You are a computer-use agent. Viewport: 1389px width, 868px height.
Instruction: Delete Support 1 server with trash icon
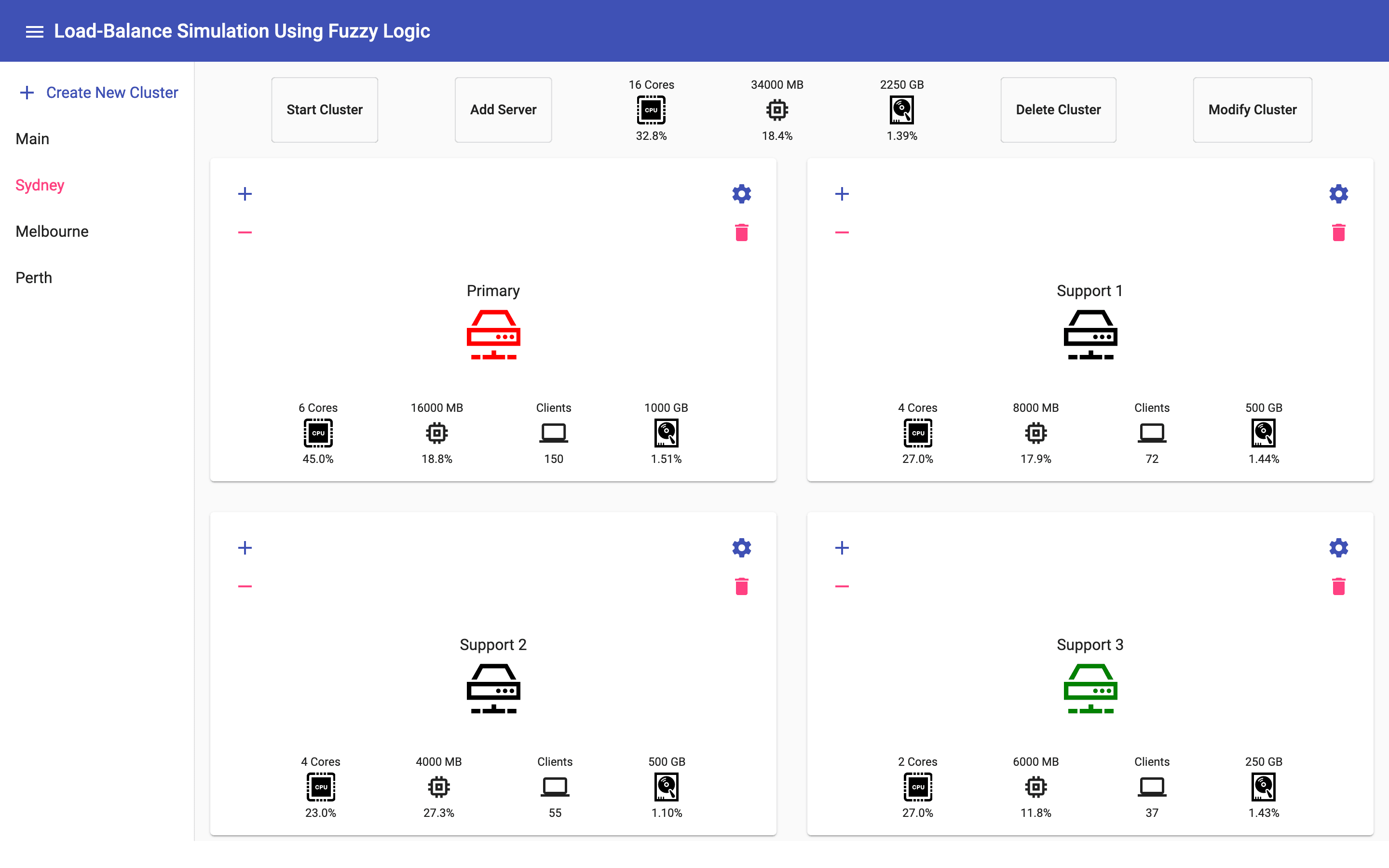tap(1338, 232)
